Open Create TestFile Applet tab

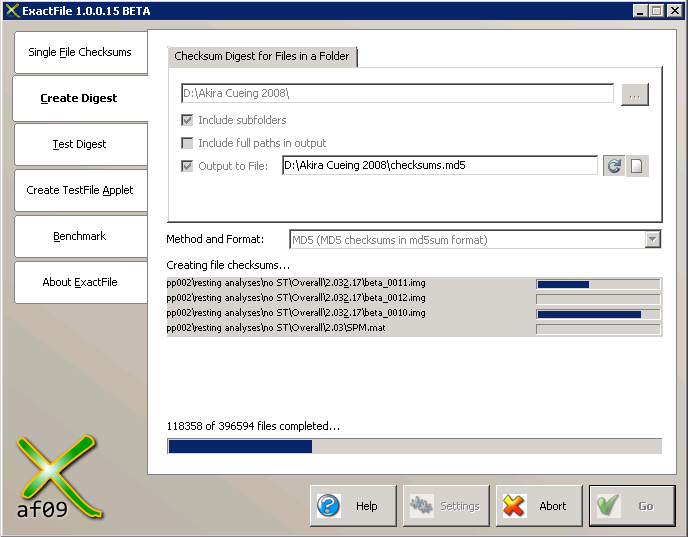81,190
